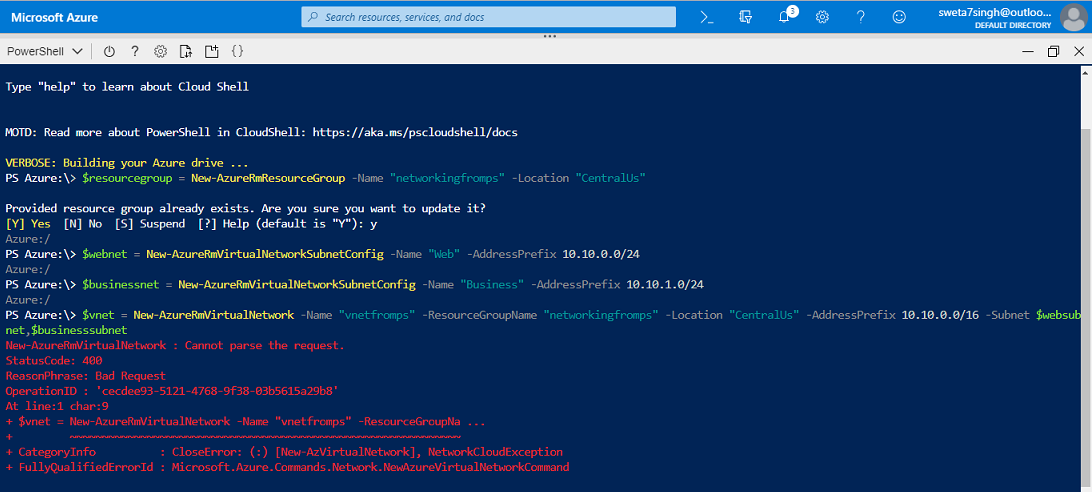Viewport: 1092px width, 492px height.
Task: Open the Help question mark in header
Action: click(861, 17)
